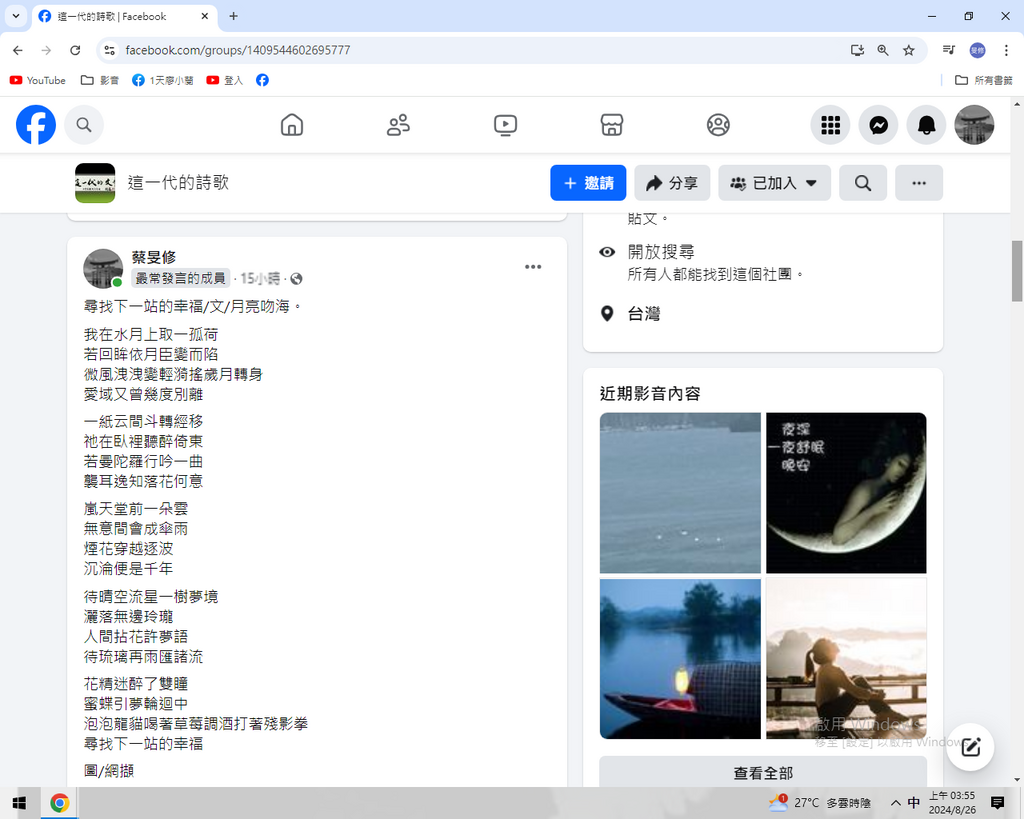1024x819 pixels.
Task: Open the Marketplace icon
Action: point(612,125)
